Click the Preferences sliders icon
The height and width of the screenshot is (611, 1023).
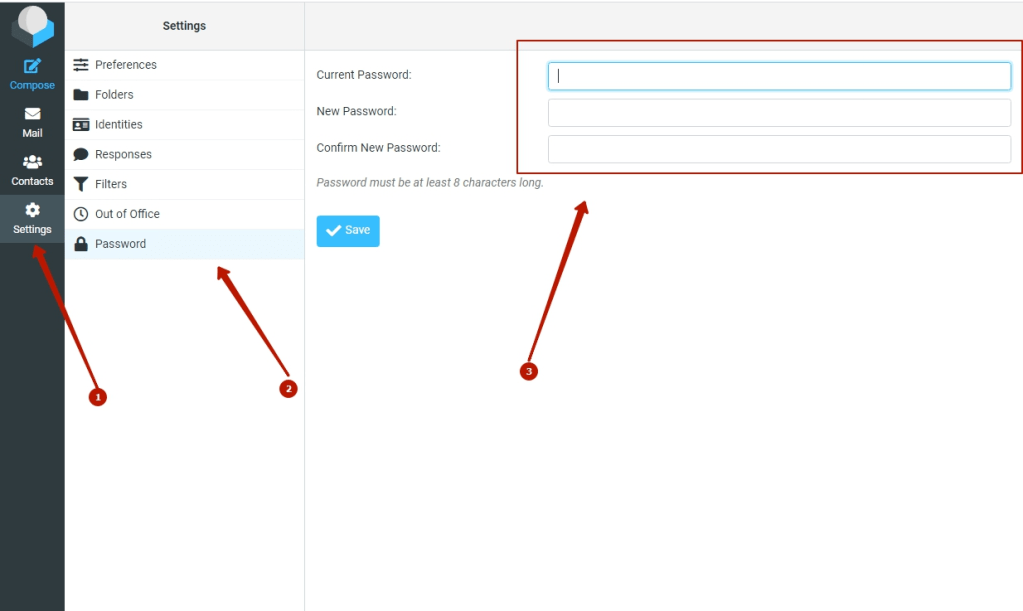81,65
